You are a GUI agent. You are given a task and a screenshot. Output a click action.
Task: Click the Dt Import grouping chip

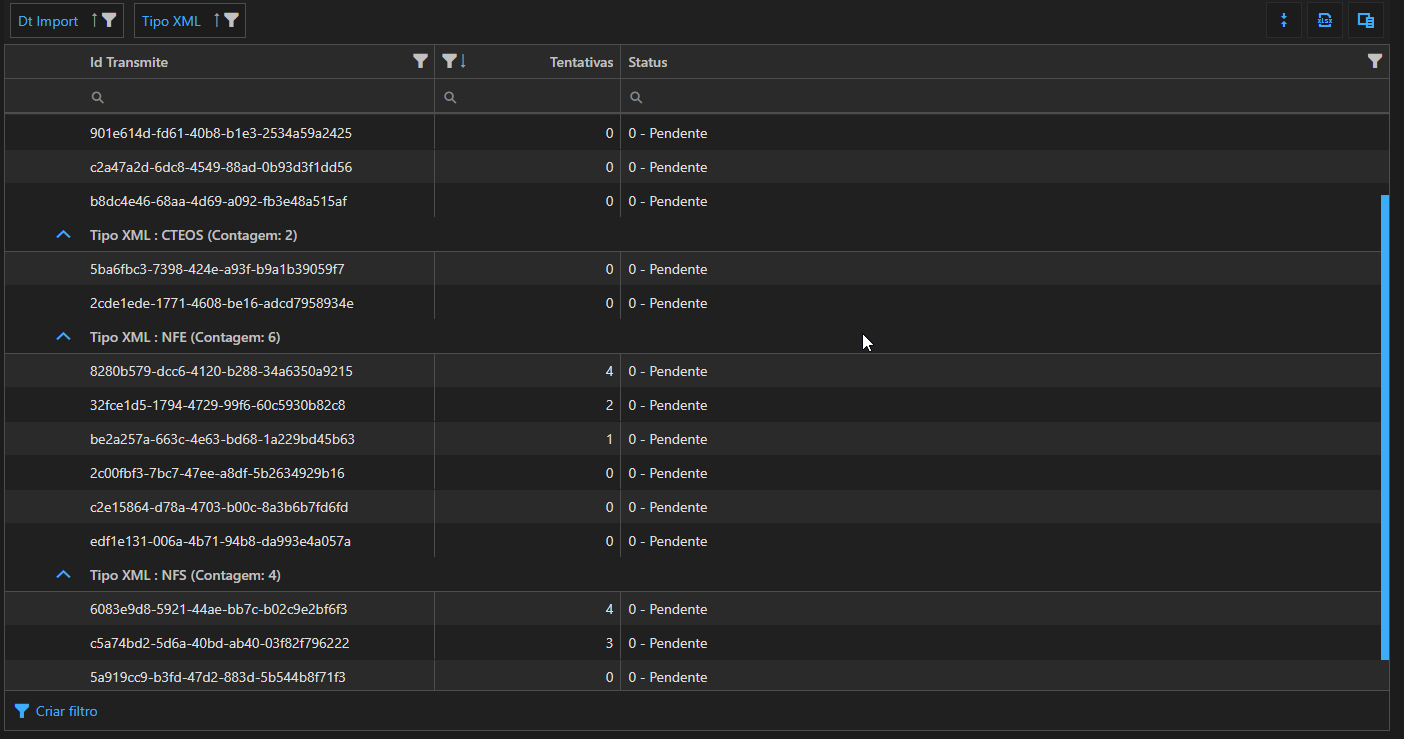(x=49, y=20)
